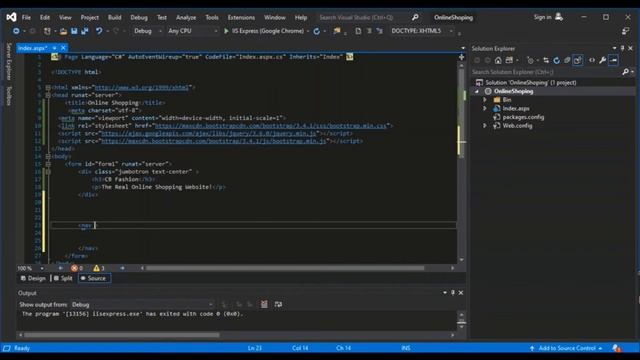
Task: Refresh Solution Explorer with blue arrow icon
Action: tap(556, 60)
